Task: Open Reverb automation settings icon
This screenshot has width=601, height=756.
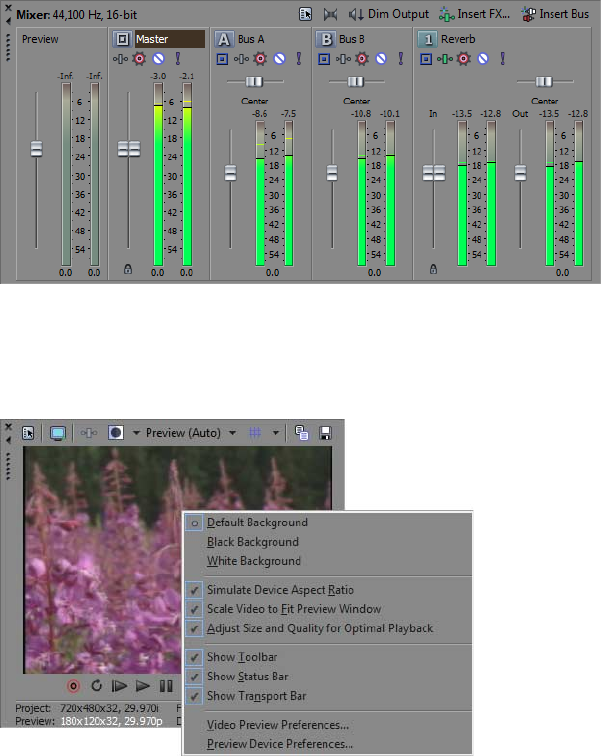Action: point(464,59)
